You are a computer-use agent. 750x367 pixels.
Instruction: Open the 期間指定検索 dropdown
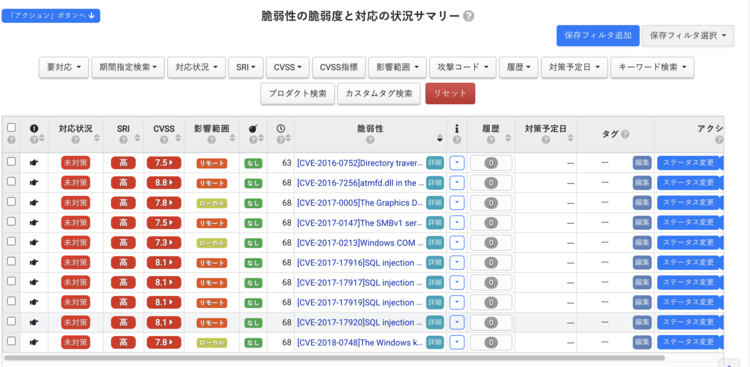tap(128, 67)
